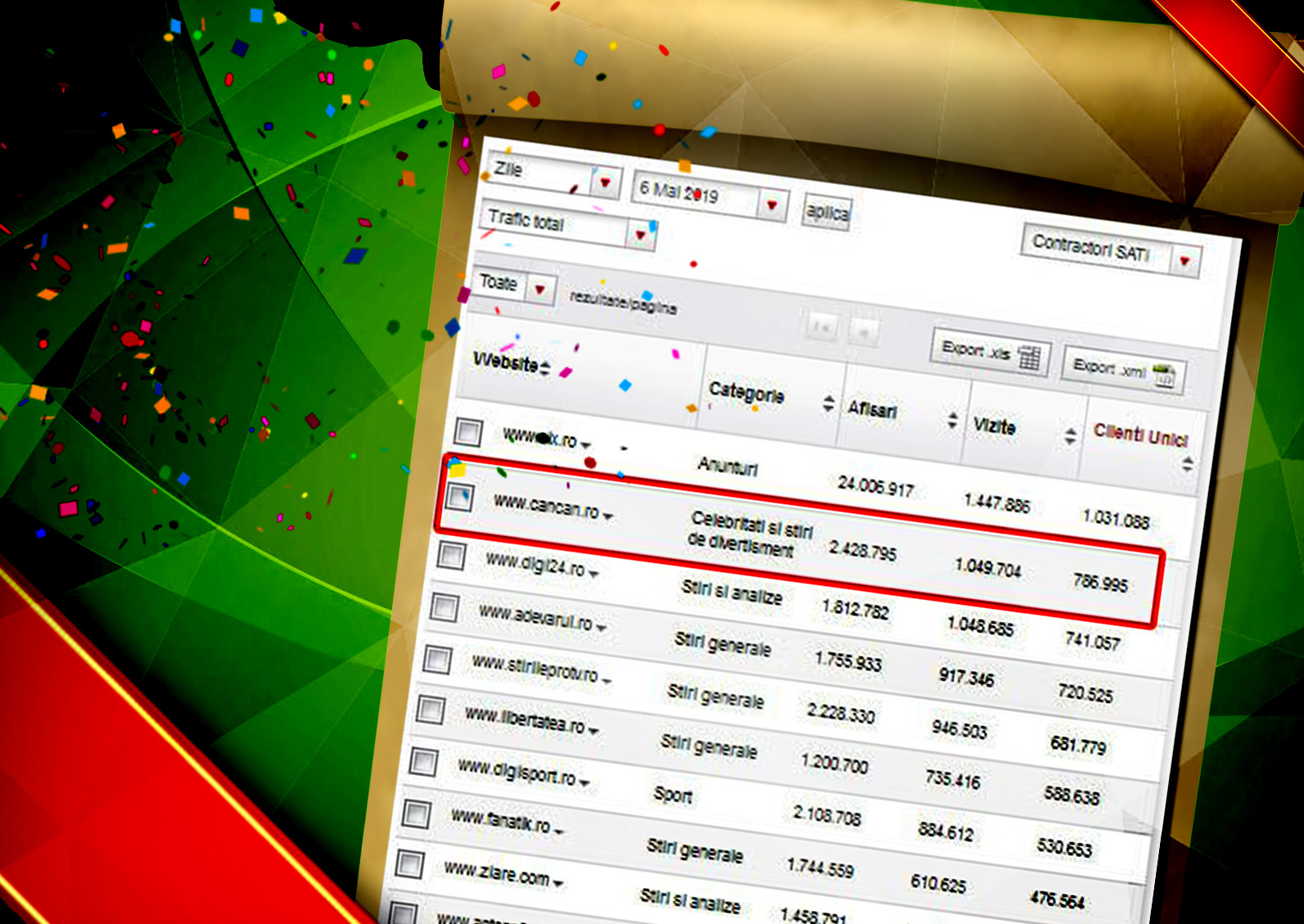Click the Export .xml file icon
The width and height of the screenshot is (1304, 924).
click(1163, 376)
